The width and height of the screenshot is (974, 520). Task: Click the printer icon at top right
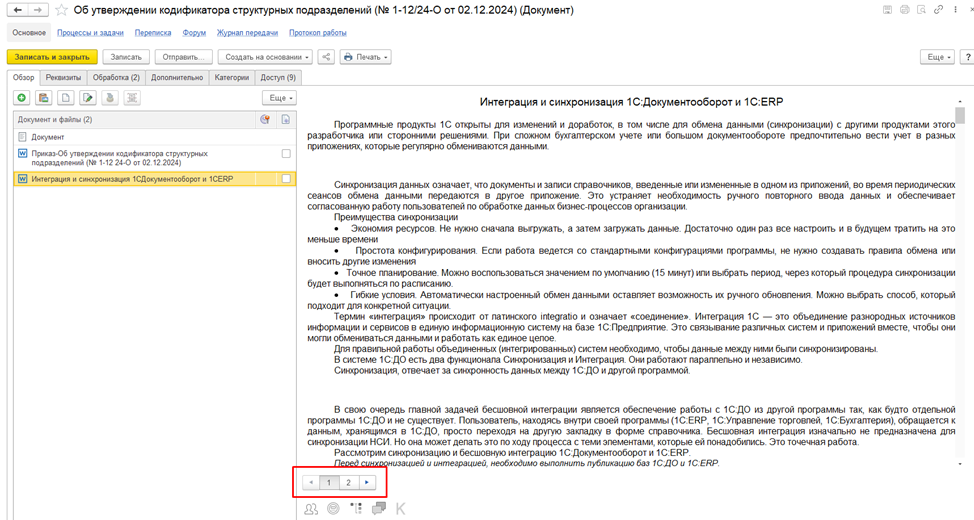tap(904, 10)
